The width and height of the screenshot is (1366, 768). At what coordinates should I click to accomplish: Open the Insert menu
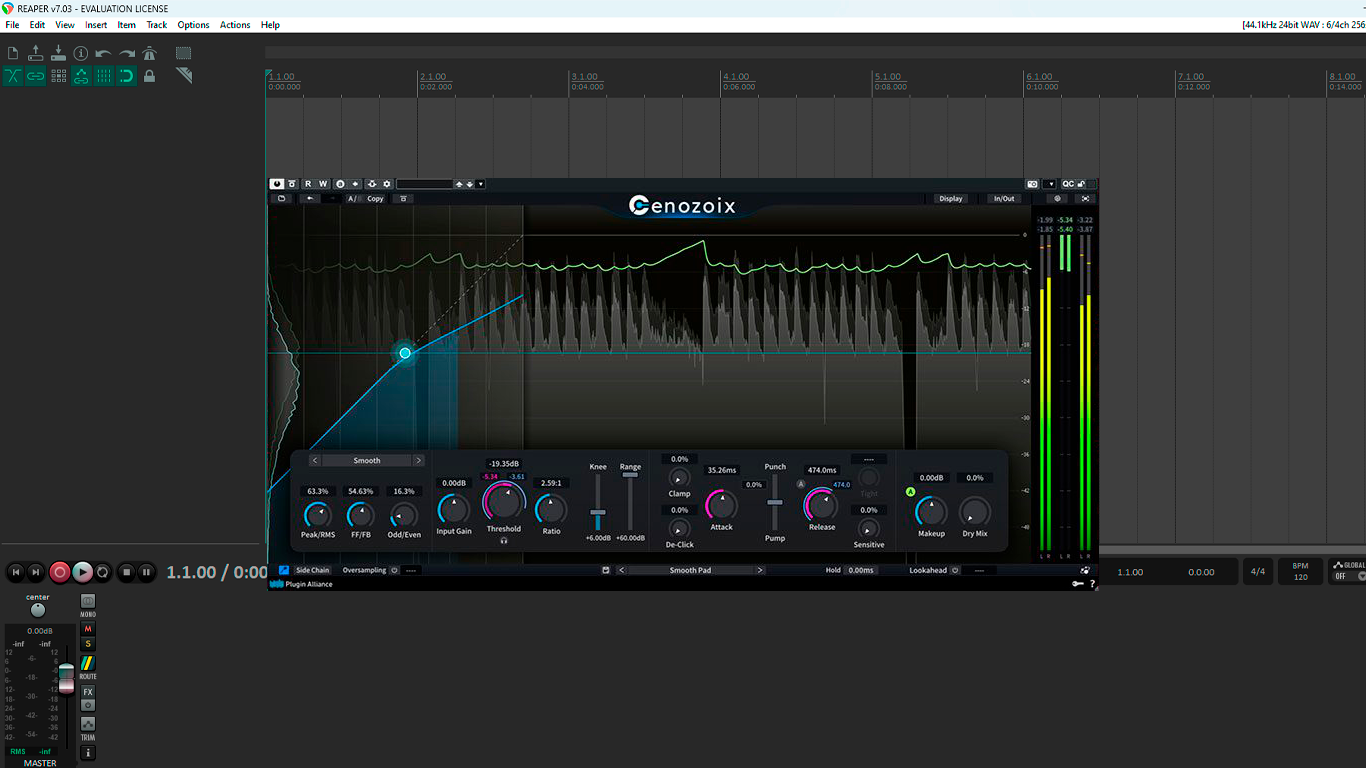coord(96,25)
